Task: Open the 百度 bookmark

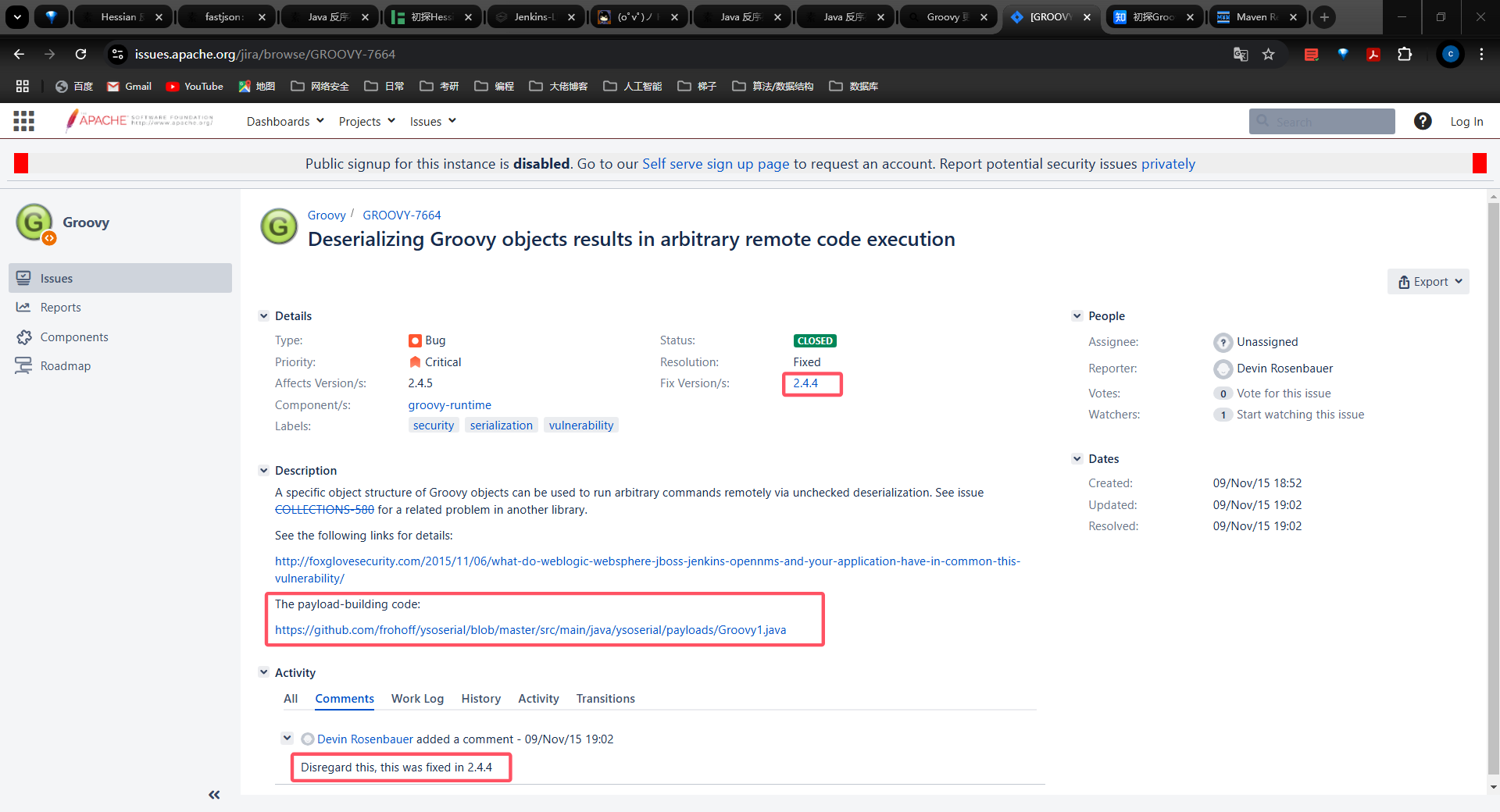Action: [74, 86]
